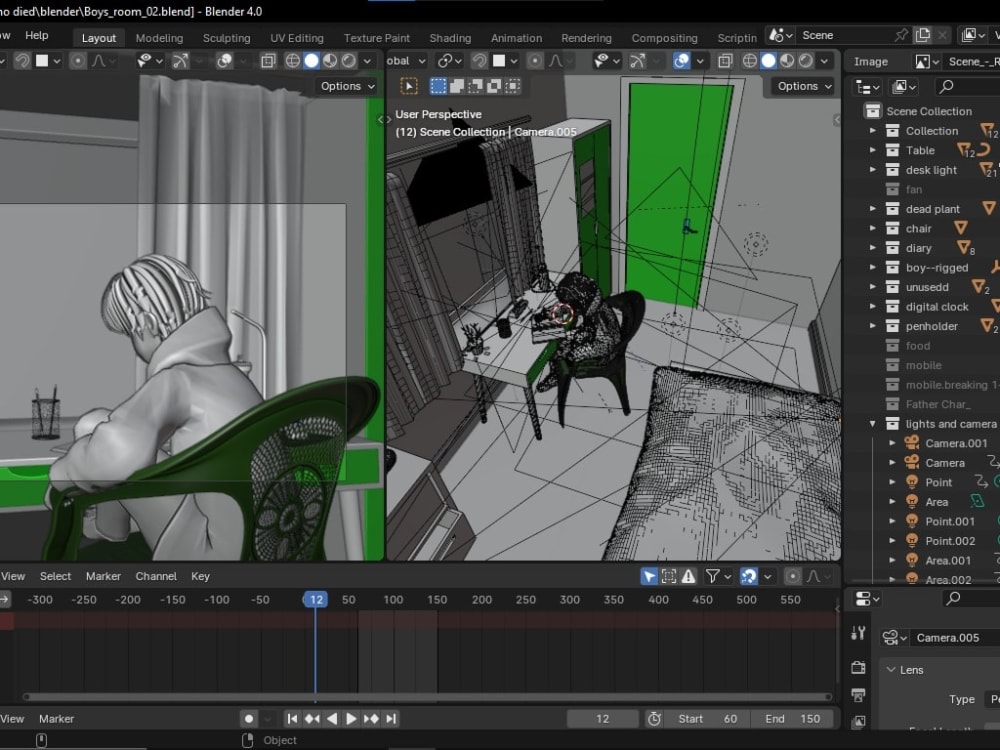Image resolution: width=1000 pixels, height=750 pixels.
Task: Toggle proportional editing in right viewport
Action: (x=535, y=61)
